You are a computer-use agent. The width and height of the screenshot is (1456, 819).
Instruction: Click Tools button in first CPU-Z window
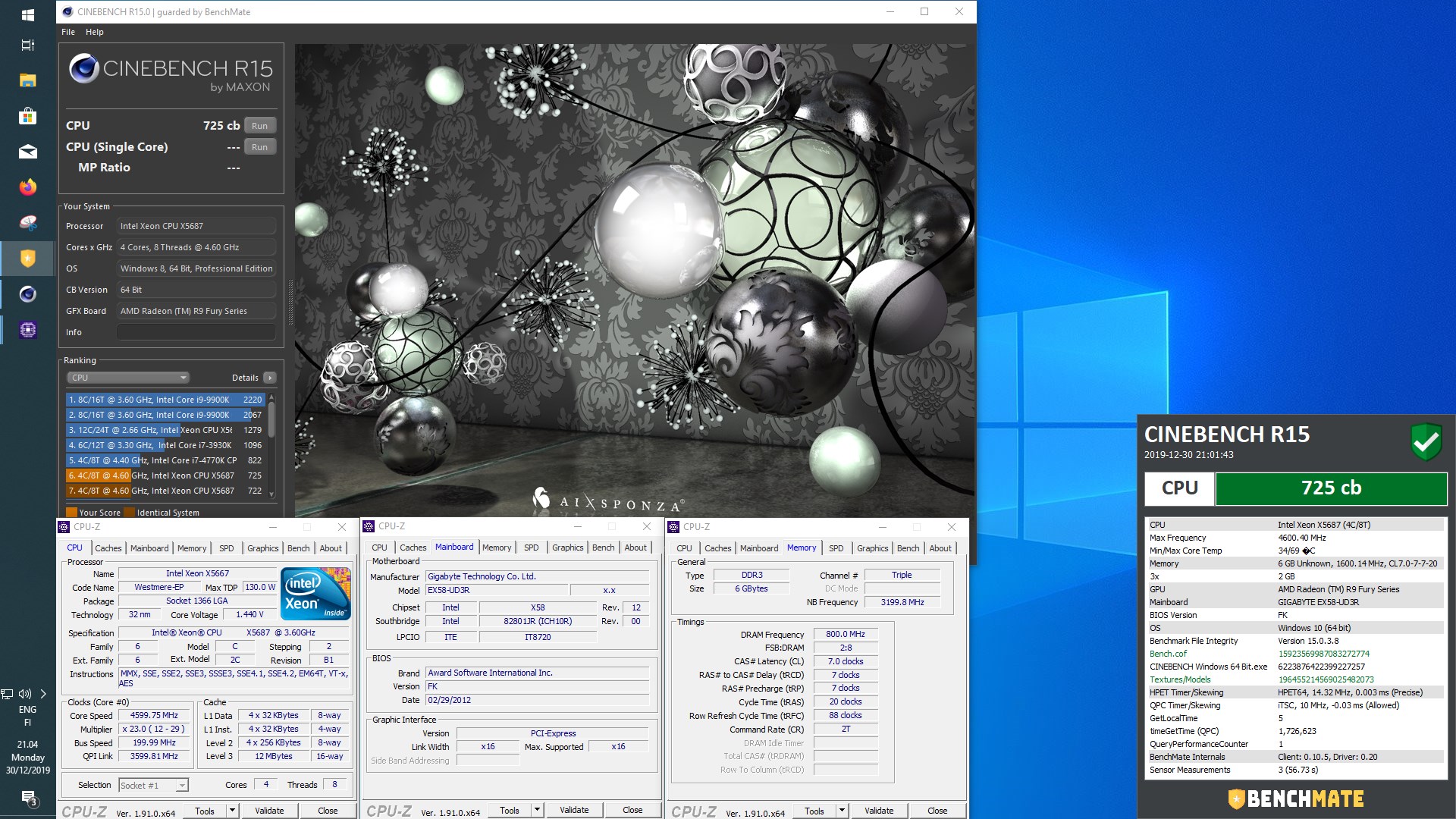point(205,811)
